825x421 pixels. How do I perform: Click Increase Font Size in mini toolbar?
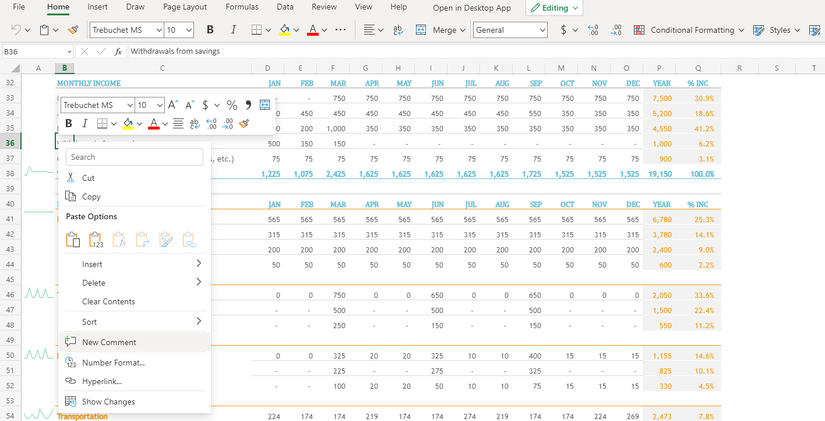[x=173, y=105]
